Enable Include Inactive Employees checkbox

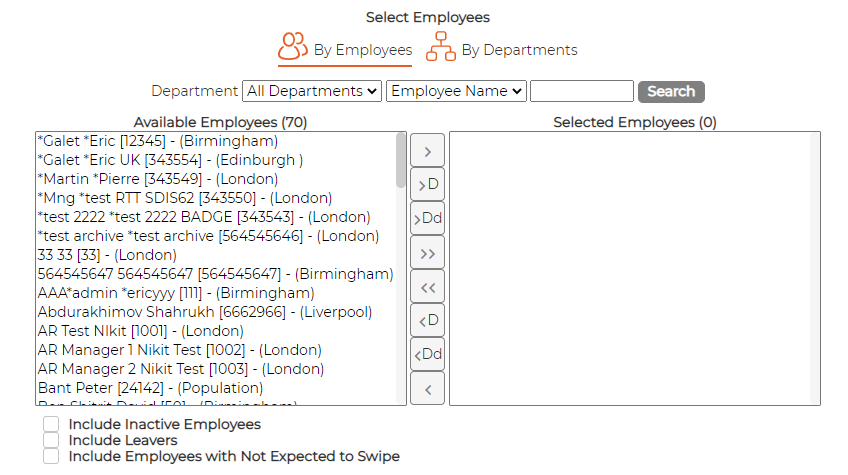click(51, 424)
